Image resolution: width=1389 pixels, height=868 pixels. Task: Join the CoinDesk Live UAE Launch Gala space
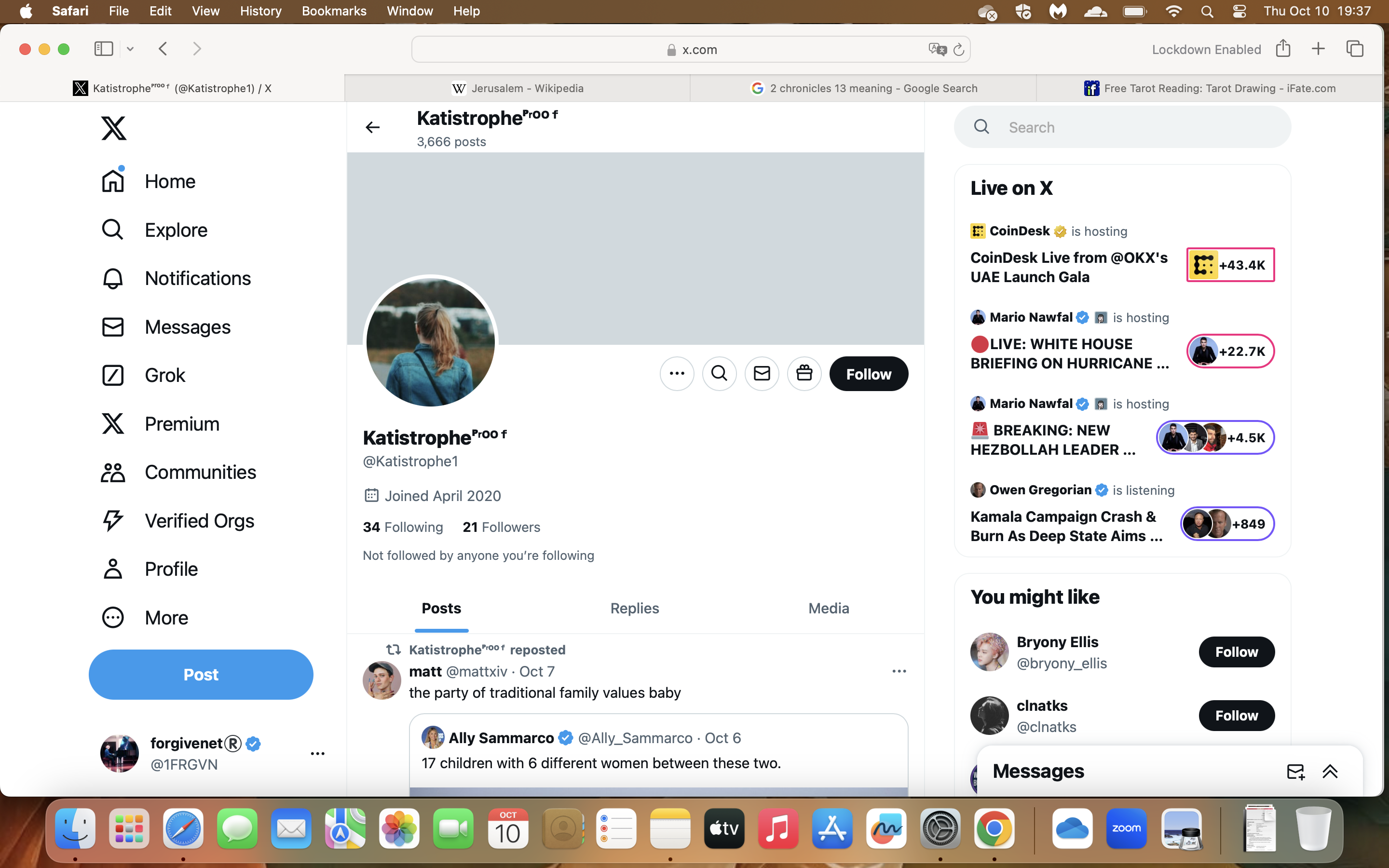(1231, 265)
